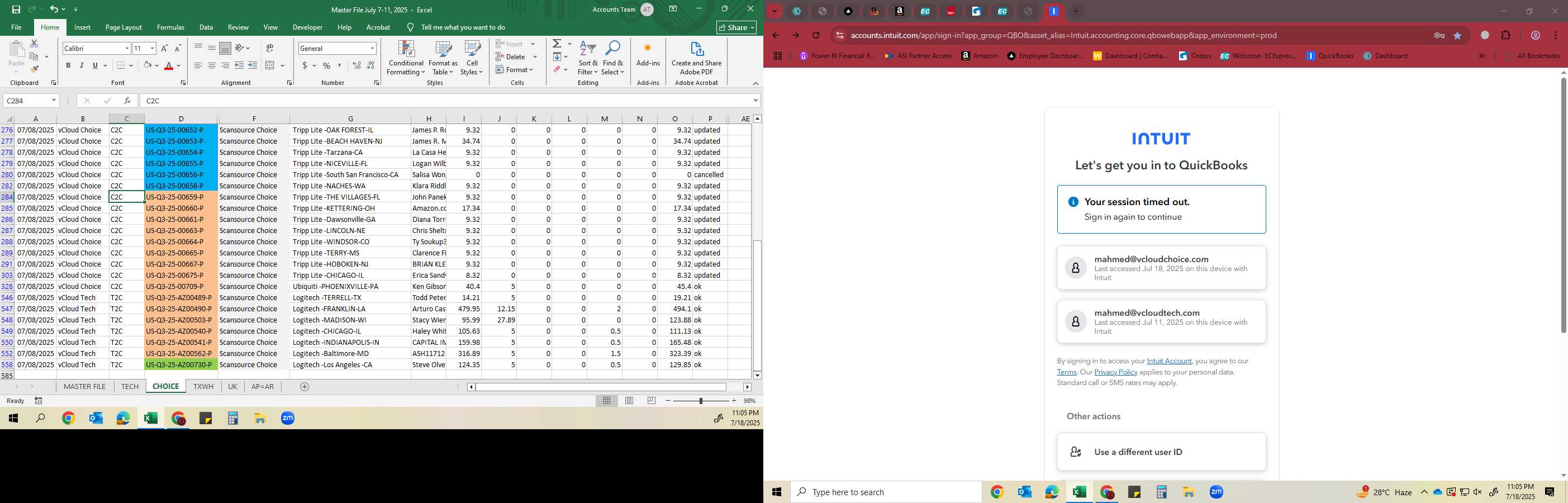Open the General number format dropdown

pyautogui.click(x=372, y=48)
